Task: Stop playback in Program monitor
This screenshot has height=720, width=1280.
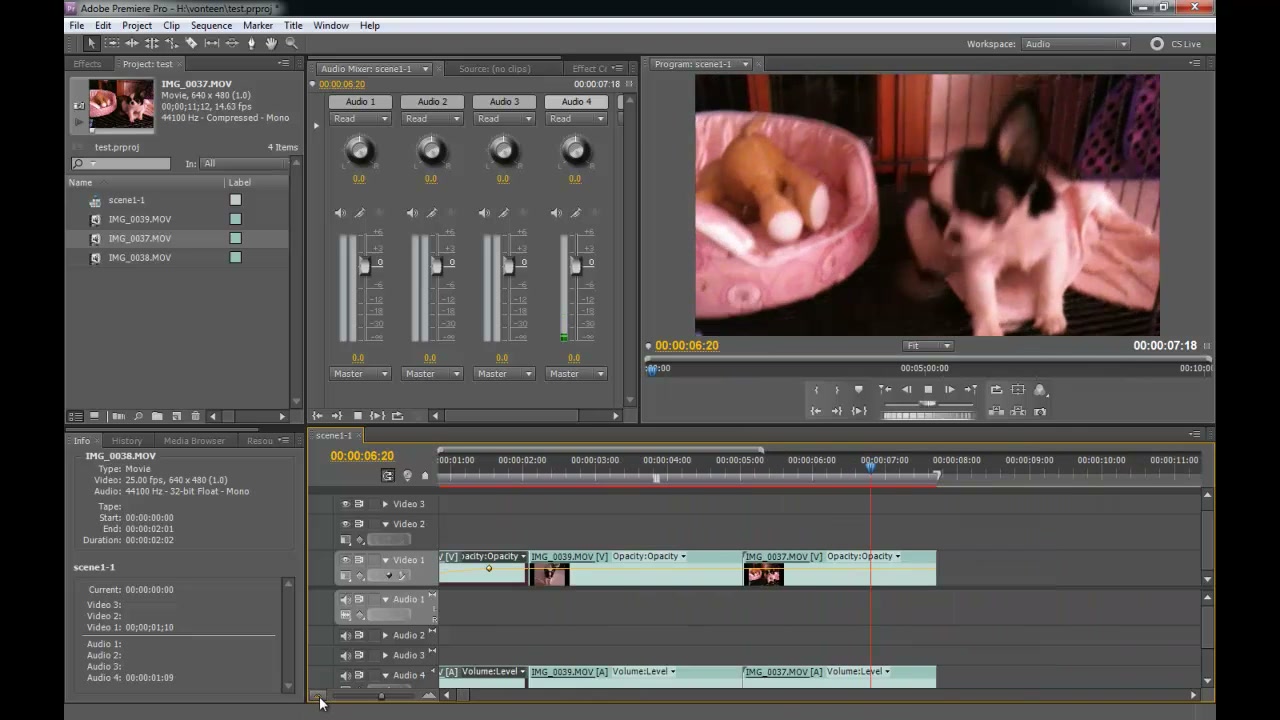Action: [928, 389]
